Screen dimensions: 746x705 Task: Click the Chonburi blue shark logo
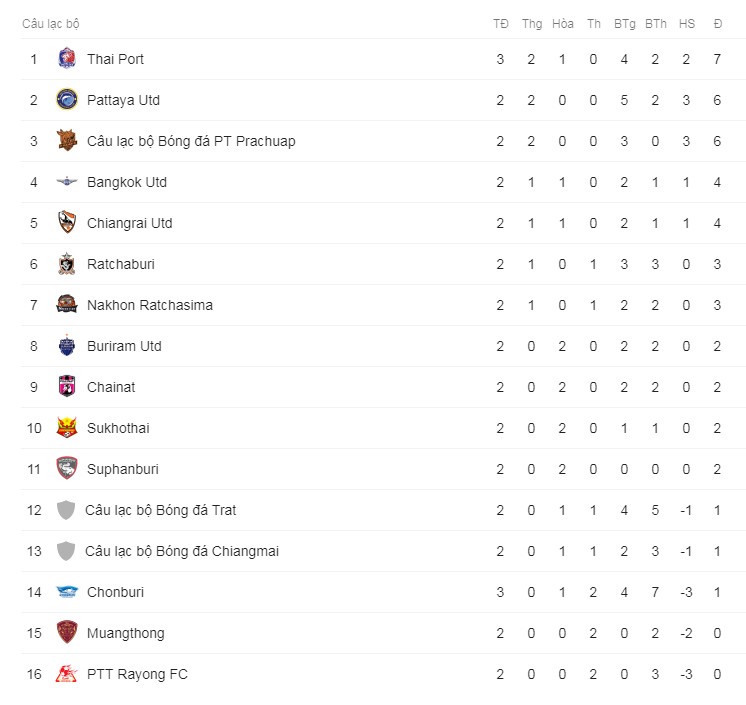coord(67,591)
